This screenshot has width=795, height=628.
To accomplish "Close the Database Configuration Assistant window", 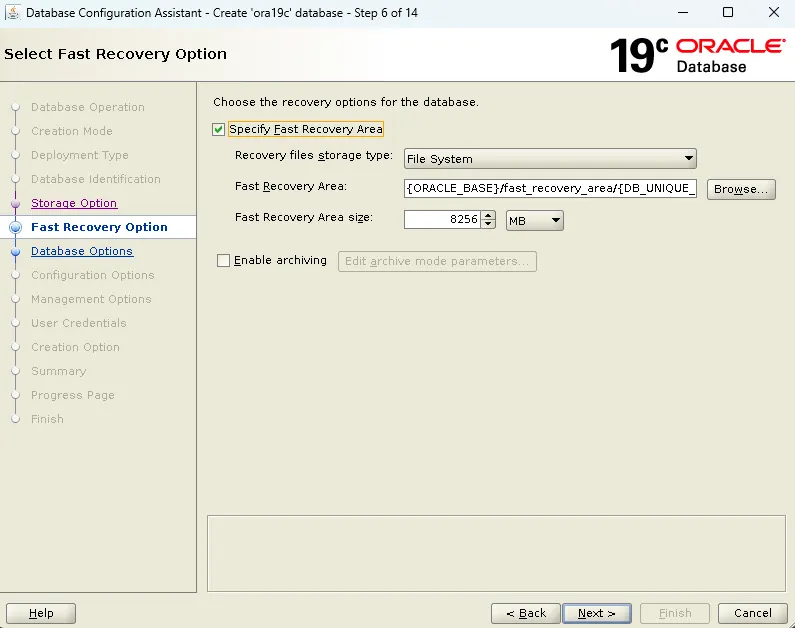I will click(774, 12).
